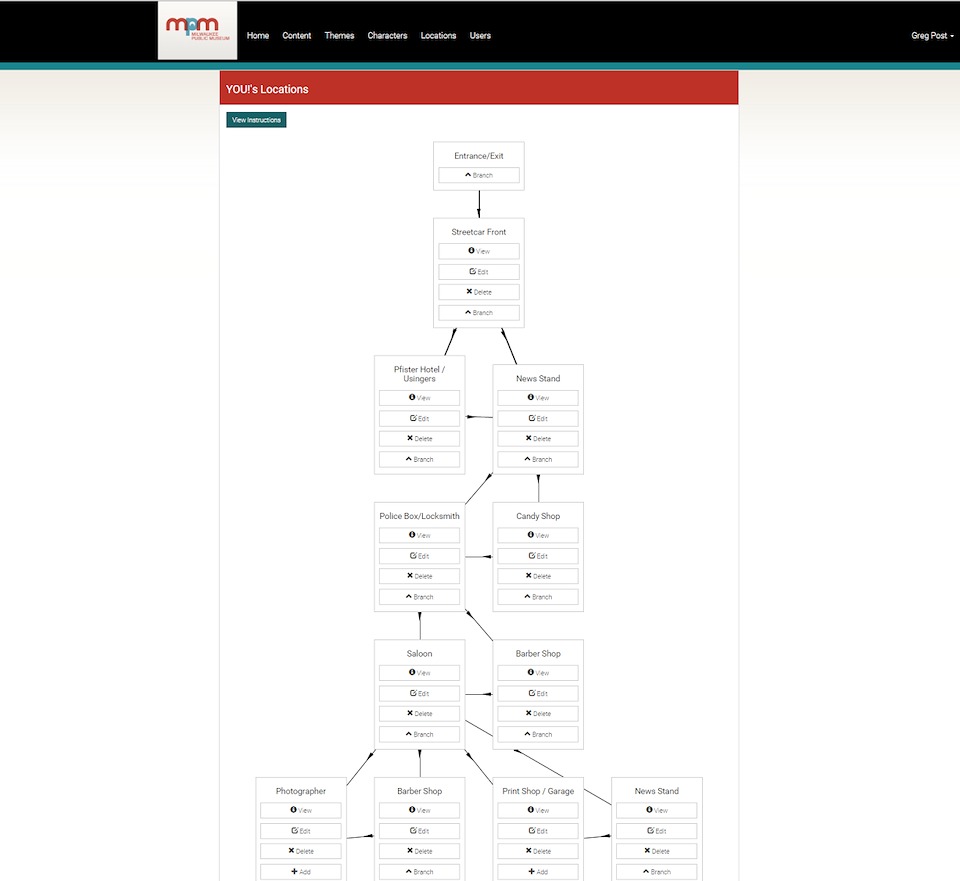The image size is (960, 881).
Task: Select the Entrance/Exit node title
Action: pyautogui.click(x=479, y=156)
